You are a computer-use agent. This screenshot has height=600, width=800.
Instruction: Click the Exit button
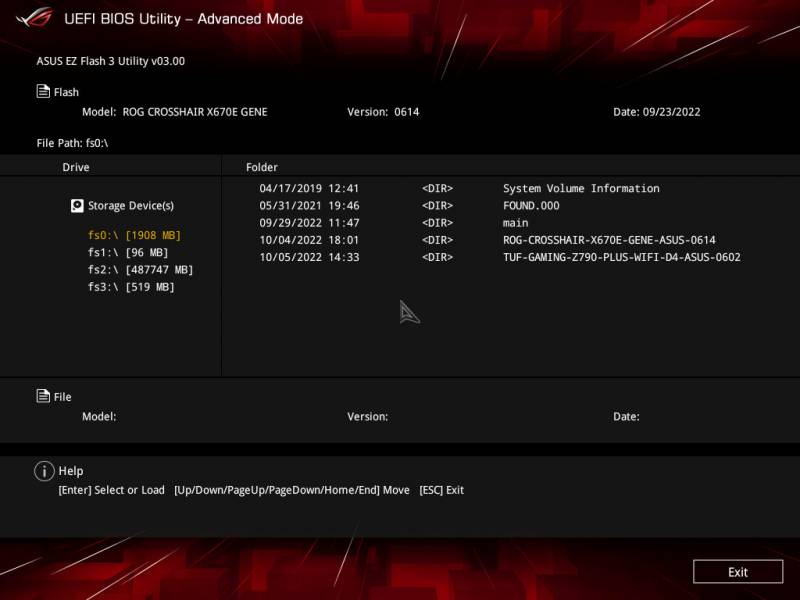tap(738, 571)
